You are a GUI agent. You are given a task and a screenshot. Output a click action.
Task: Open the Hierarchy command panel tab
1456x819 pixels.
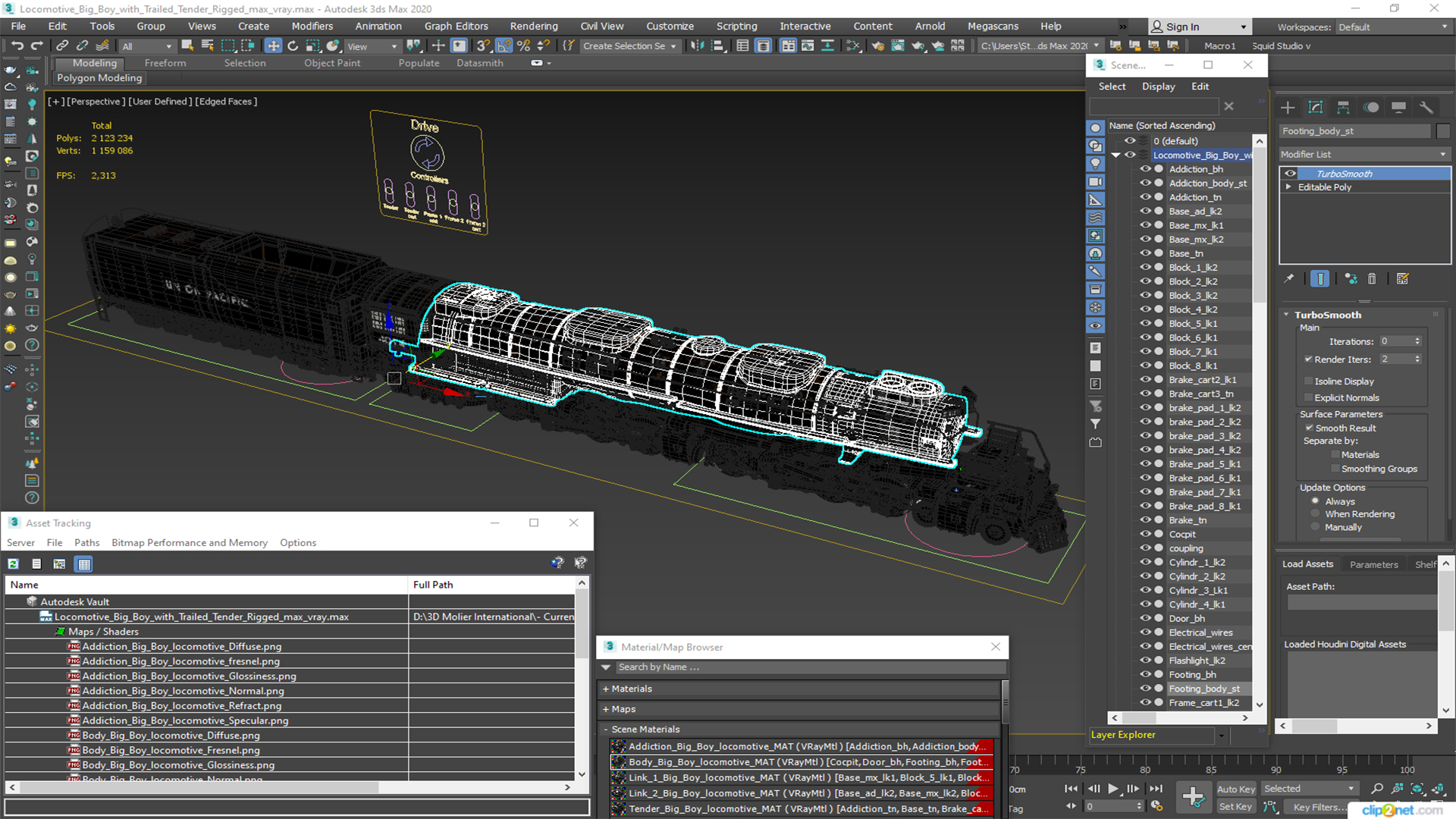[1343, 108]
